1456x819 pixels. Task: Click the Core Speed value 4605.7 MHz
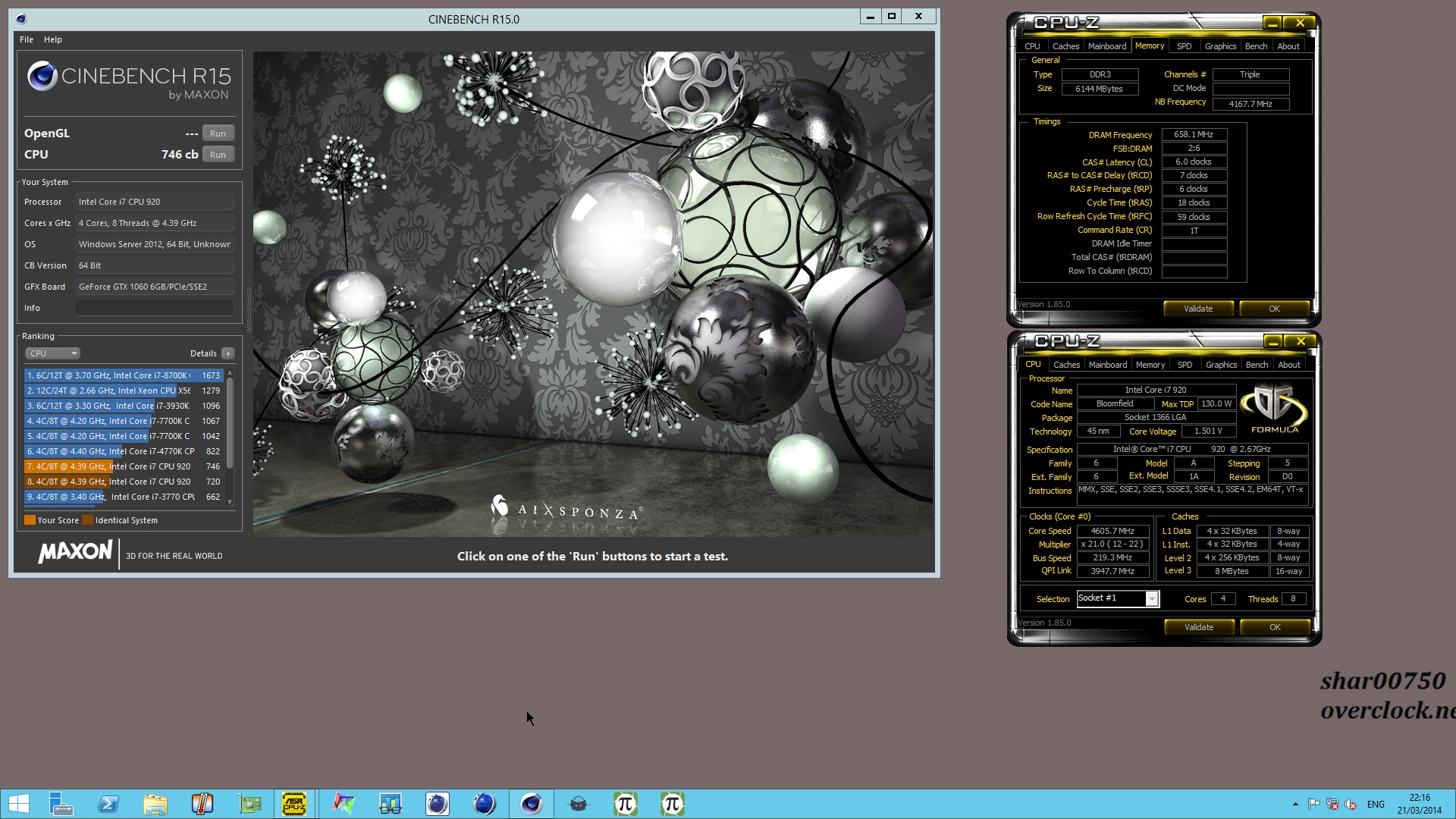tap(1112, 531)
